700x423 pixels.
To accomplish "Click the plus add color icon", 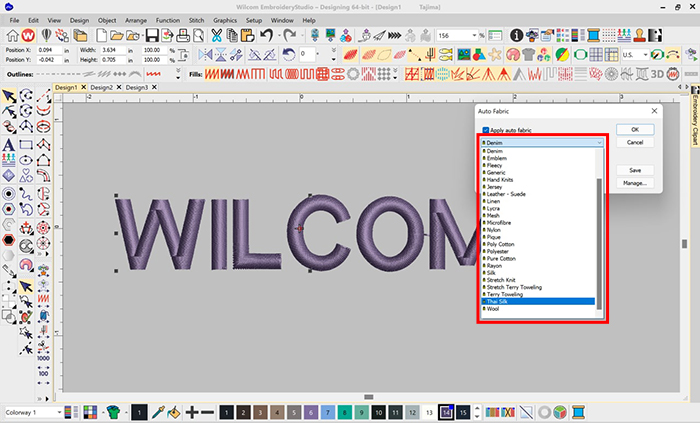I will (192, 412).
